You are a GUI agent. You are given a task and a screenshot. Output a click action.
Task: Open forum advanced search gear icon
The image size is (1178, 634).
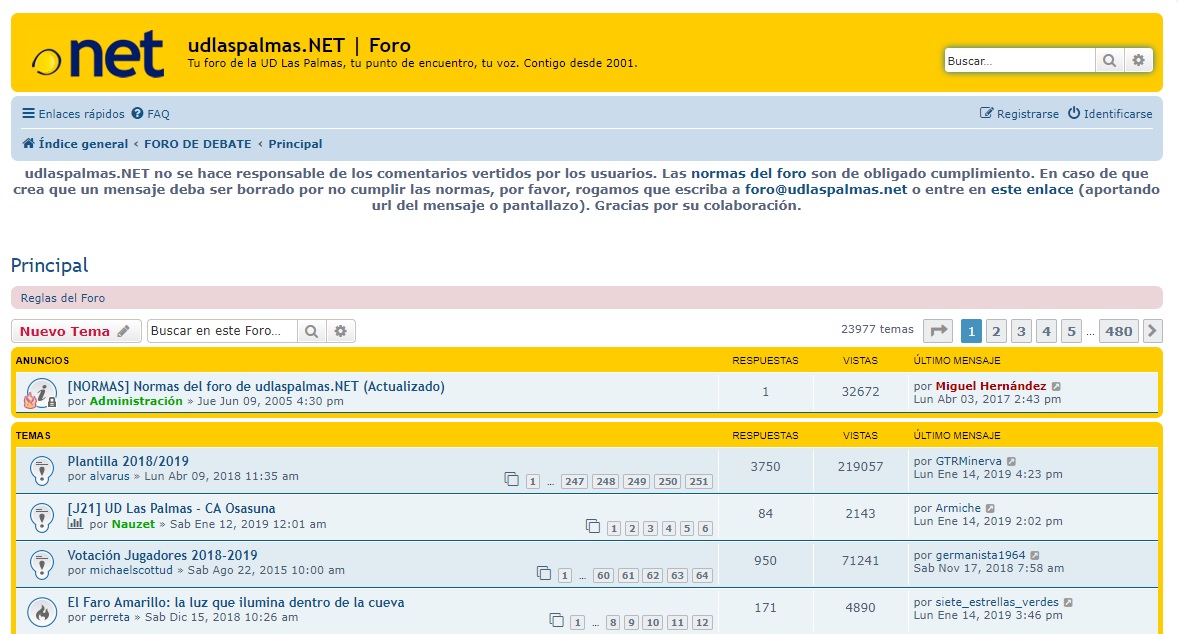tap(340, 331)
